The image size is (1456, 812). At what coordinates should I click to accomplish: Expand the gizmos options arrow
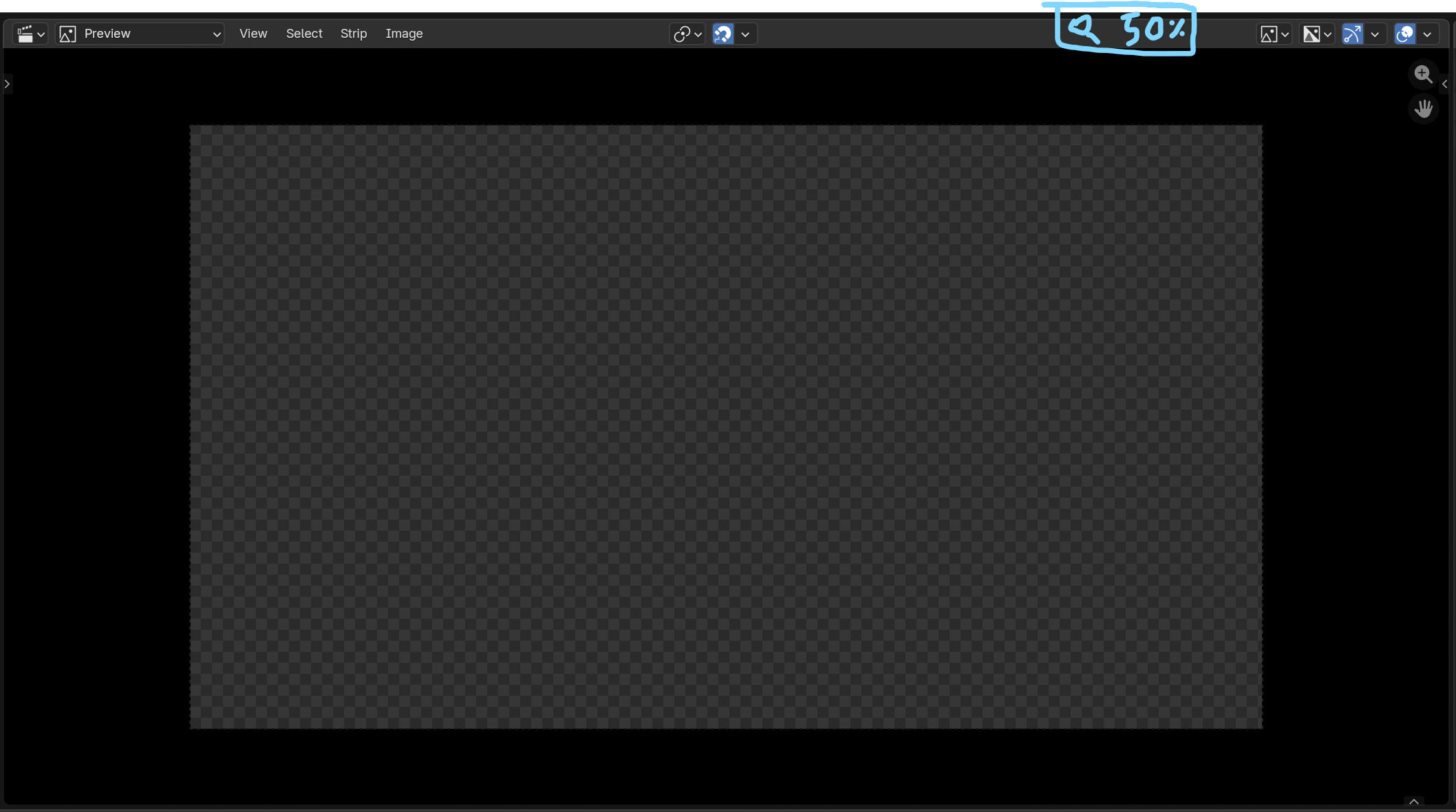pos(1375,34)
